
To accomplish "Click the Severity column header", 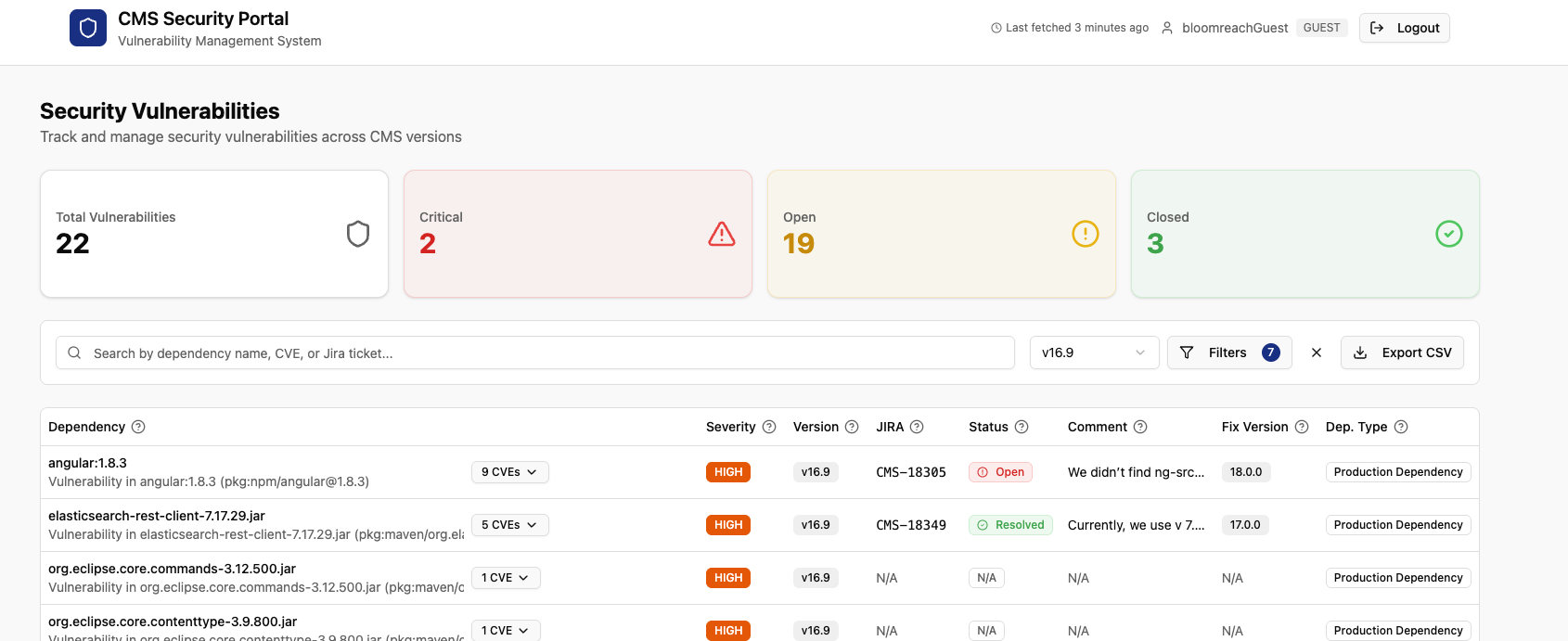I will (x=731, y=427).
